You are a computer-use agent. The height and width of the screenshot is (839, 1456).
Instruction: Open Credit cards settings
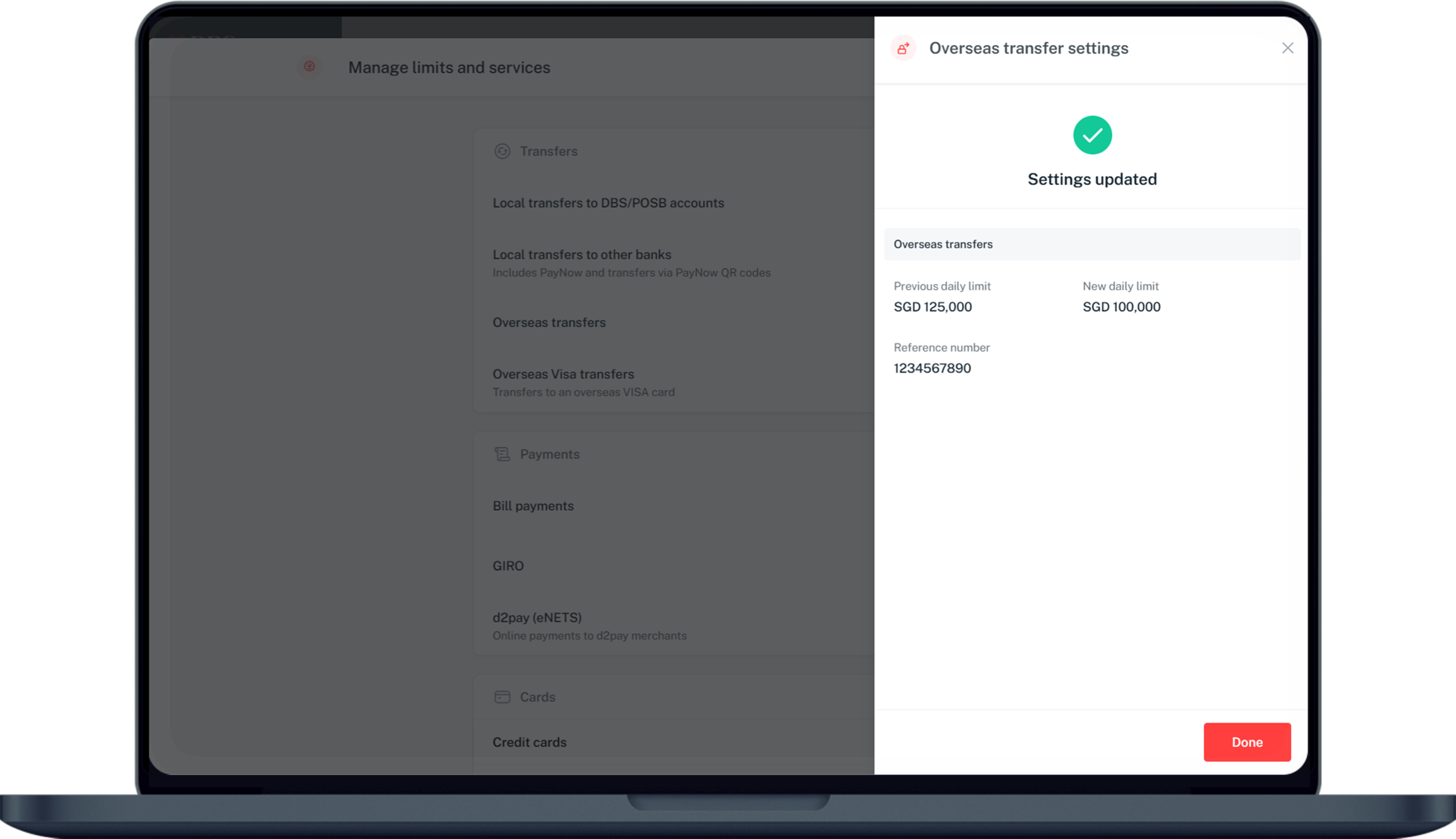click(529, 742)
